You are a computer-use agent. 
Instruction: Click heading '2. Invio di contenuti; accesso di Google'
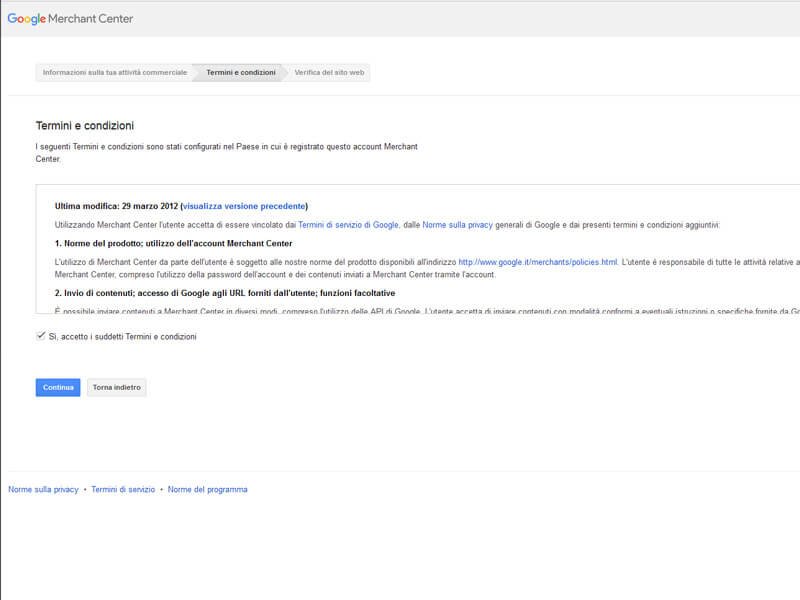225,293
